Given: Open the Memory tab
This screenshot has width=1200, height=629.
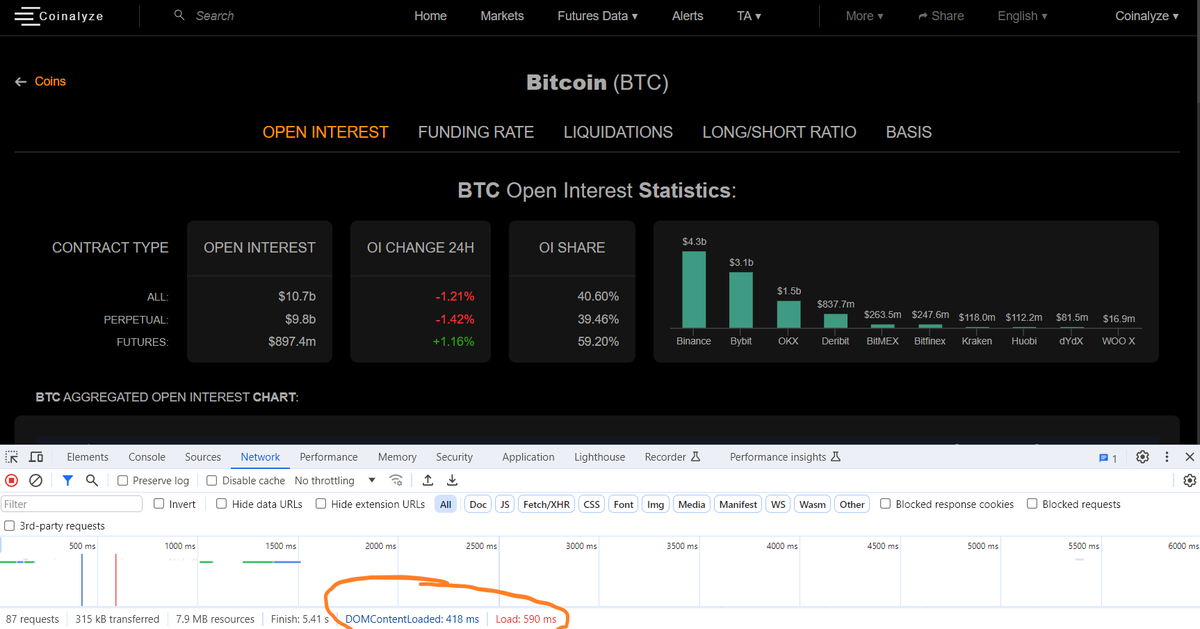Looking at the screenshot, I should 397,457.
